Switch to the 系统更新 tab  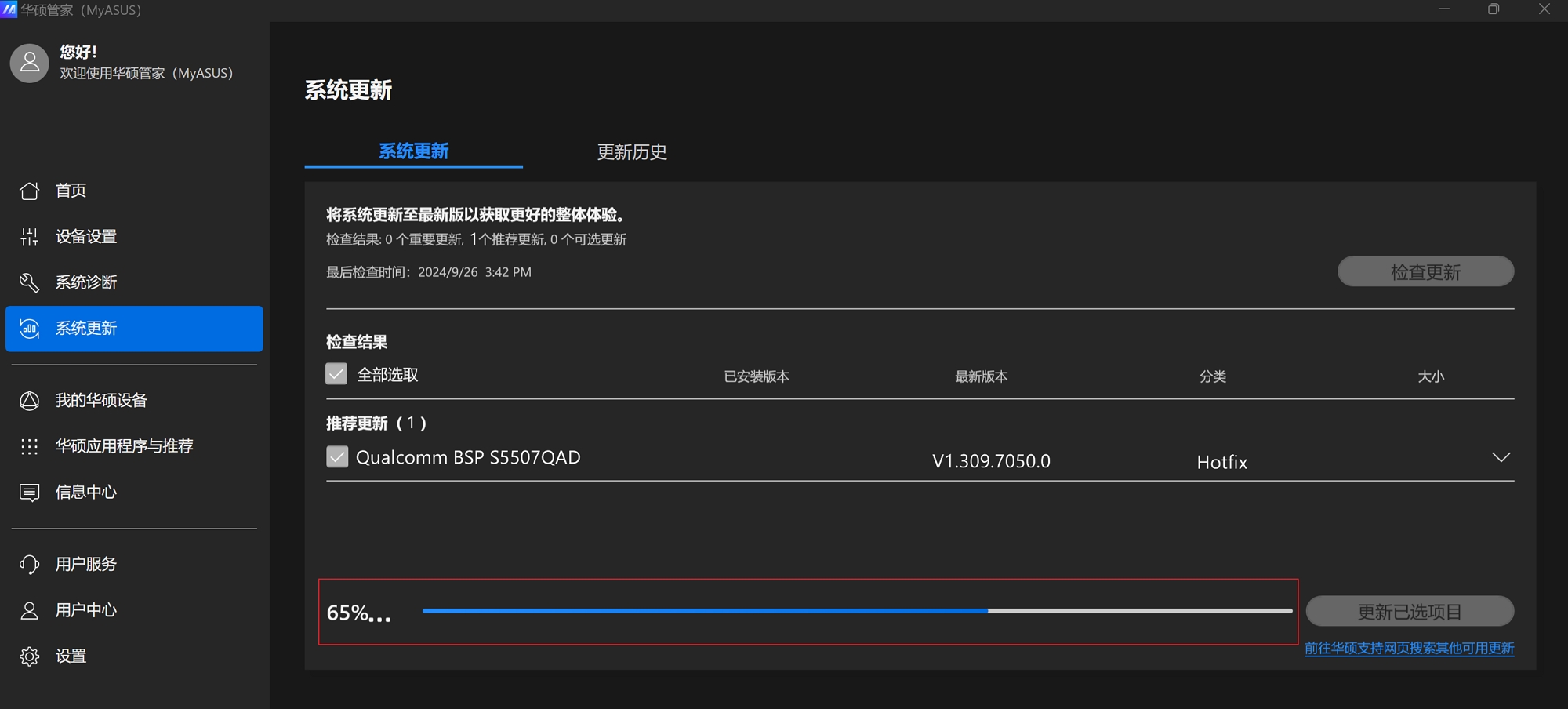(414, 151)
